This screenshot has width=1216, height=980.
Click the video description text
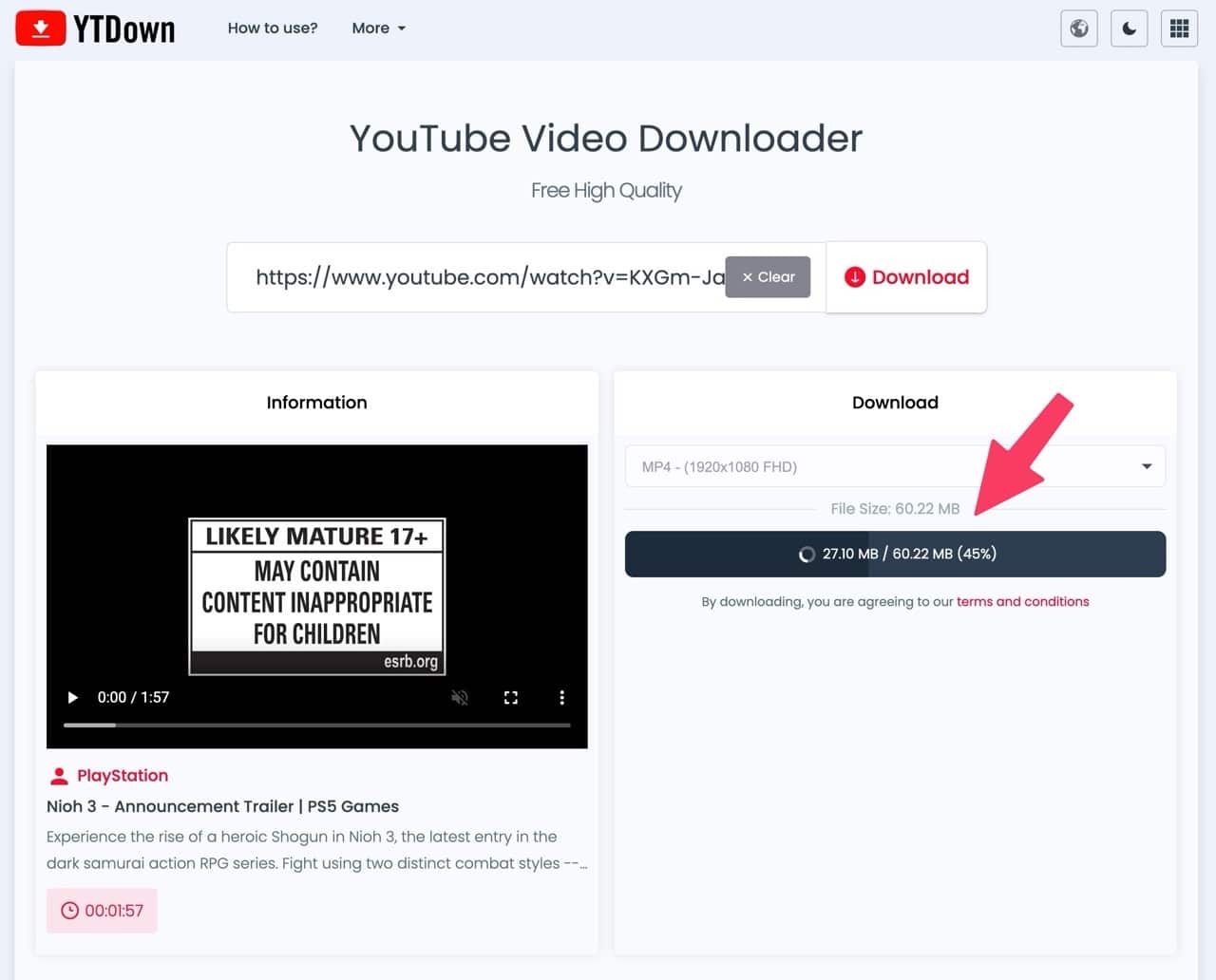[316, 850]
